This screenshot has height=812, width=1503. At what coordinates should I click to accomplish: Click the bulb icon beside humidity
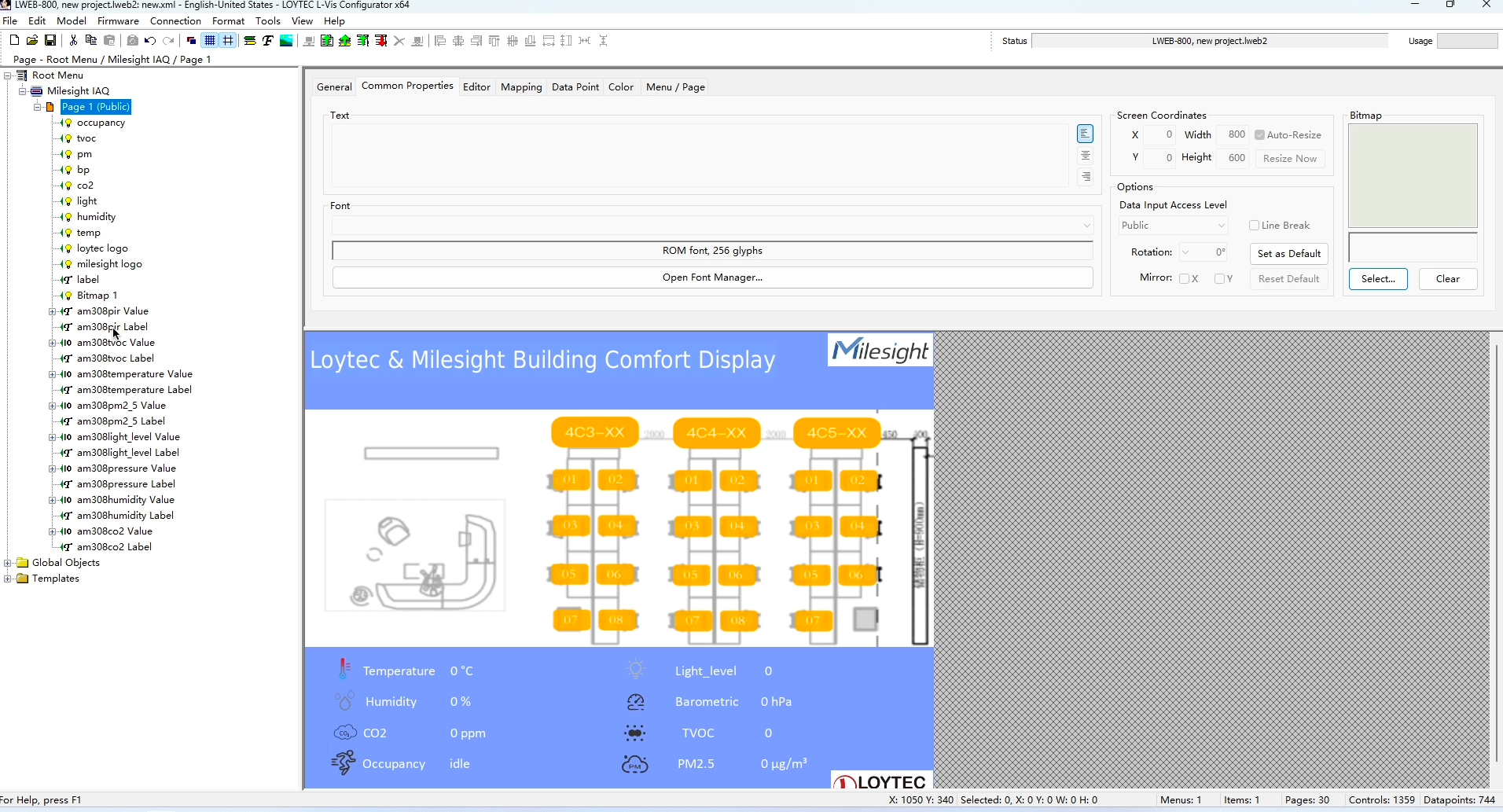point(68,217)
